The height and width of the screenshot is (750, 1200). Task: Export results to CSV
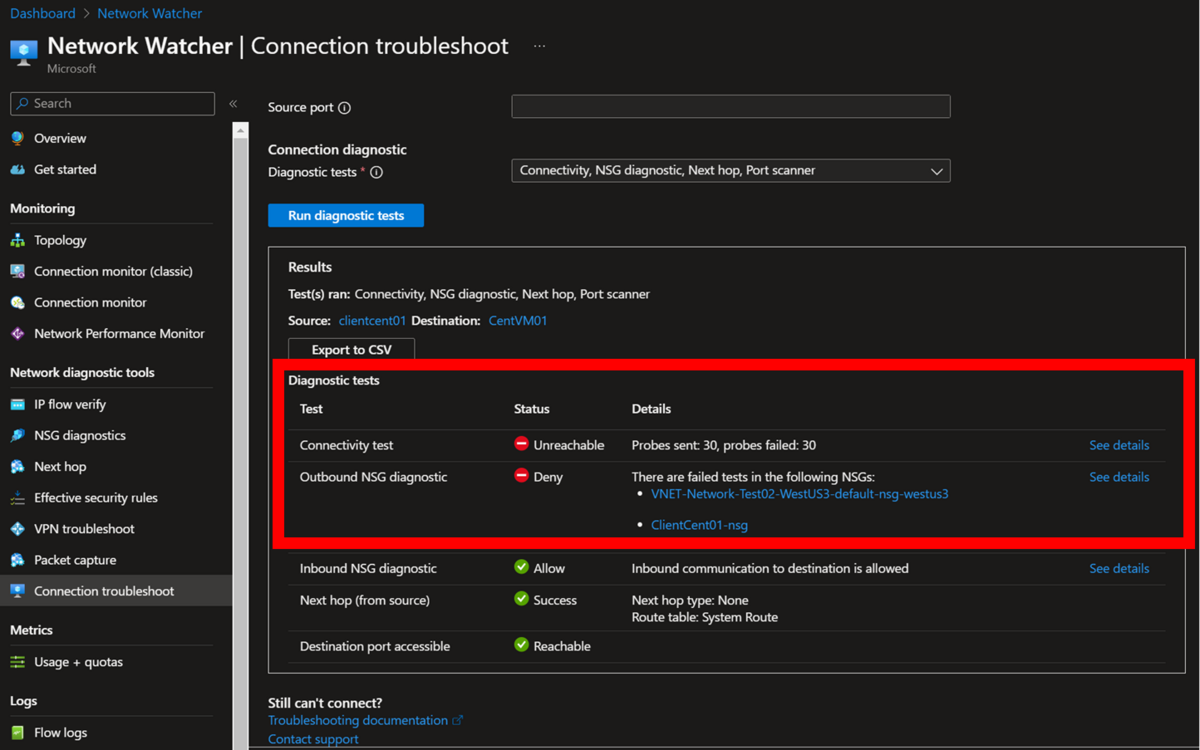(351, 350)
